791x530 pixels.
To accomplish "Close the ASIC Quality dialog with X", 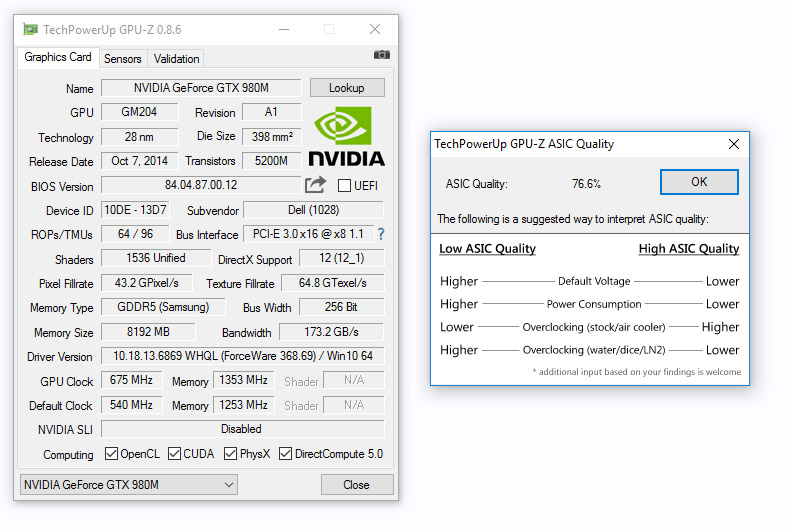I will pos(733,144).
